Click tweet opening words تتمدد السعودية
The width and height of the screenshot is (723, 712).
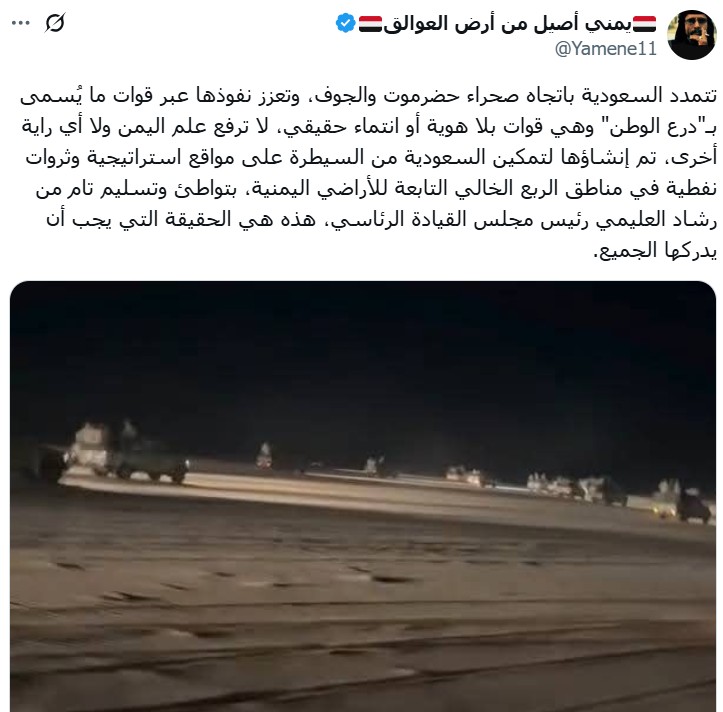pyautogui.click(x=649, y=95)
